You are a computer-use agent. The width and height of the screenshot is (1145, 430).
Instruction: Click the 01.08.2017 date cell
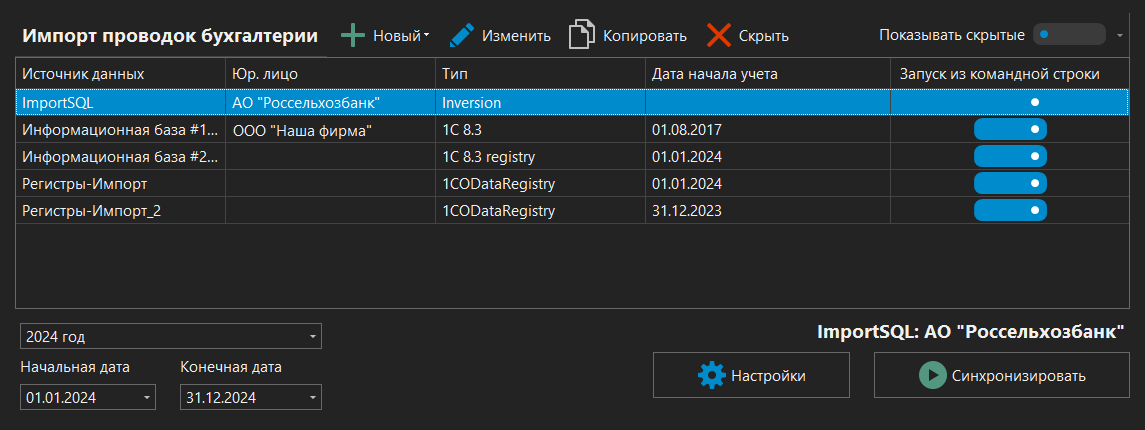coord(767,130)
